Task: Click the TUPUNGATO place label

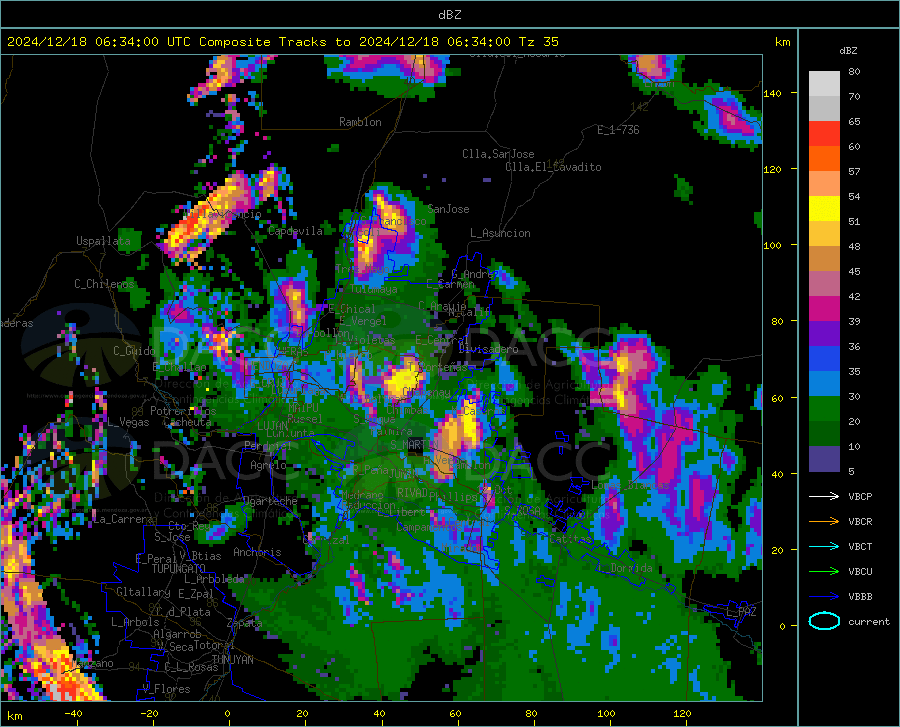Action: click(x=179, y=569)
